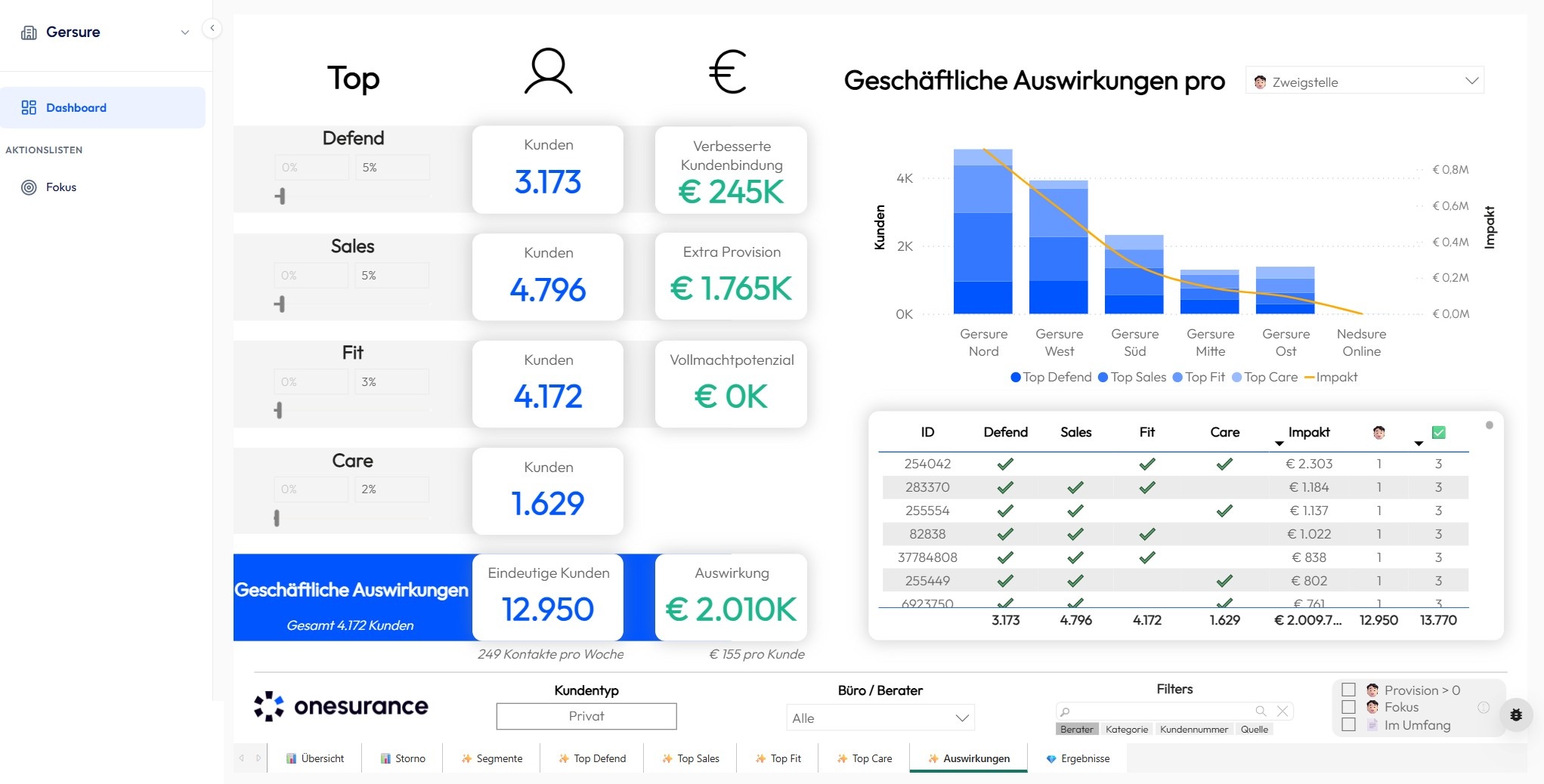Viewport: 1544px width, 784px height.
Task: Tick the Fokus filter checkbox
Action: pos(1348,707)
